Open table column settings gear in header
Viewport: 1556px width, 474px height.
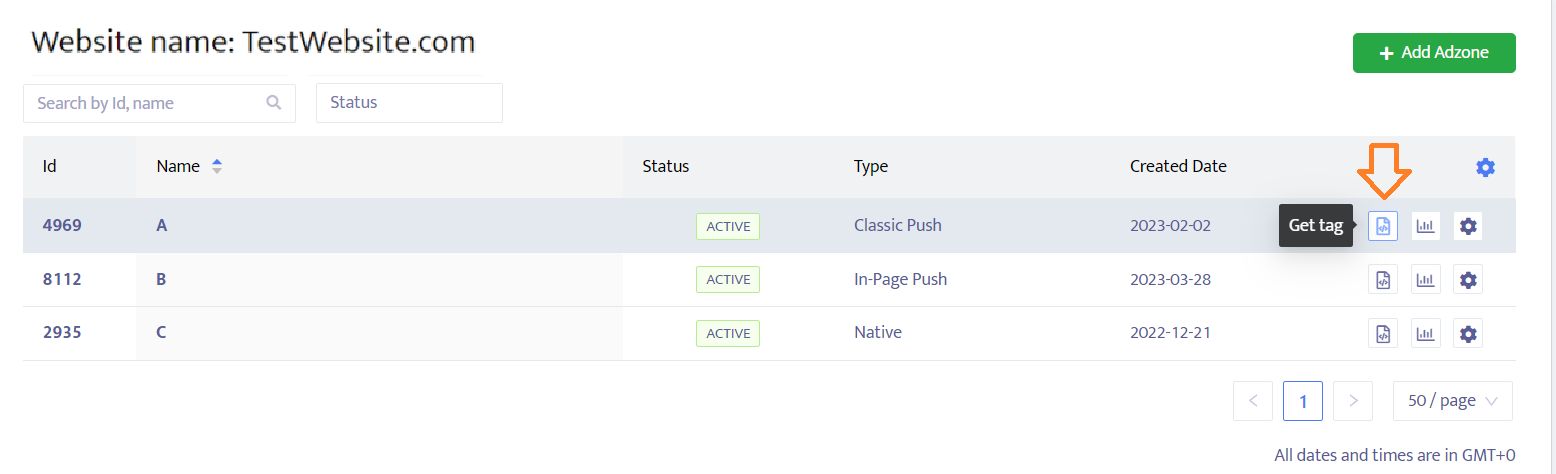[1485, 168]
